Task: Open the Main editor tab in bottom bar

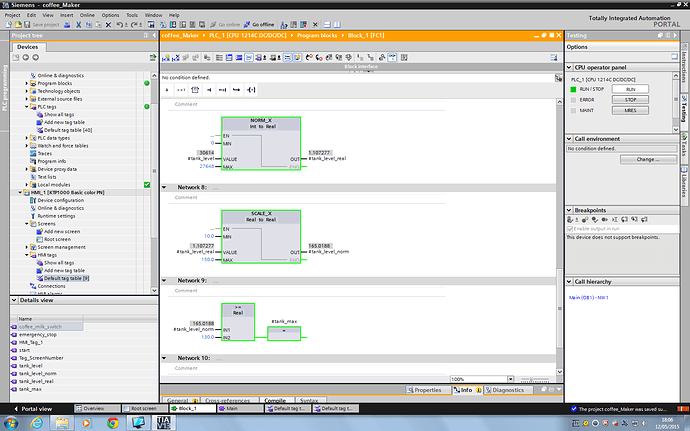Action: tap(240, 409)
